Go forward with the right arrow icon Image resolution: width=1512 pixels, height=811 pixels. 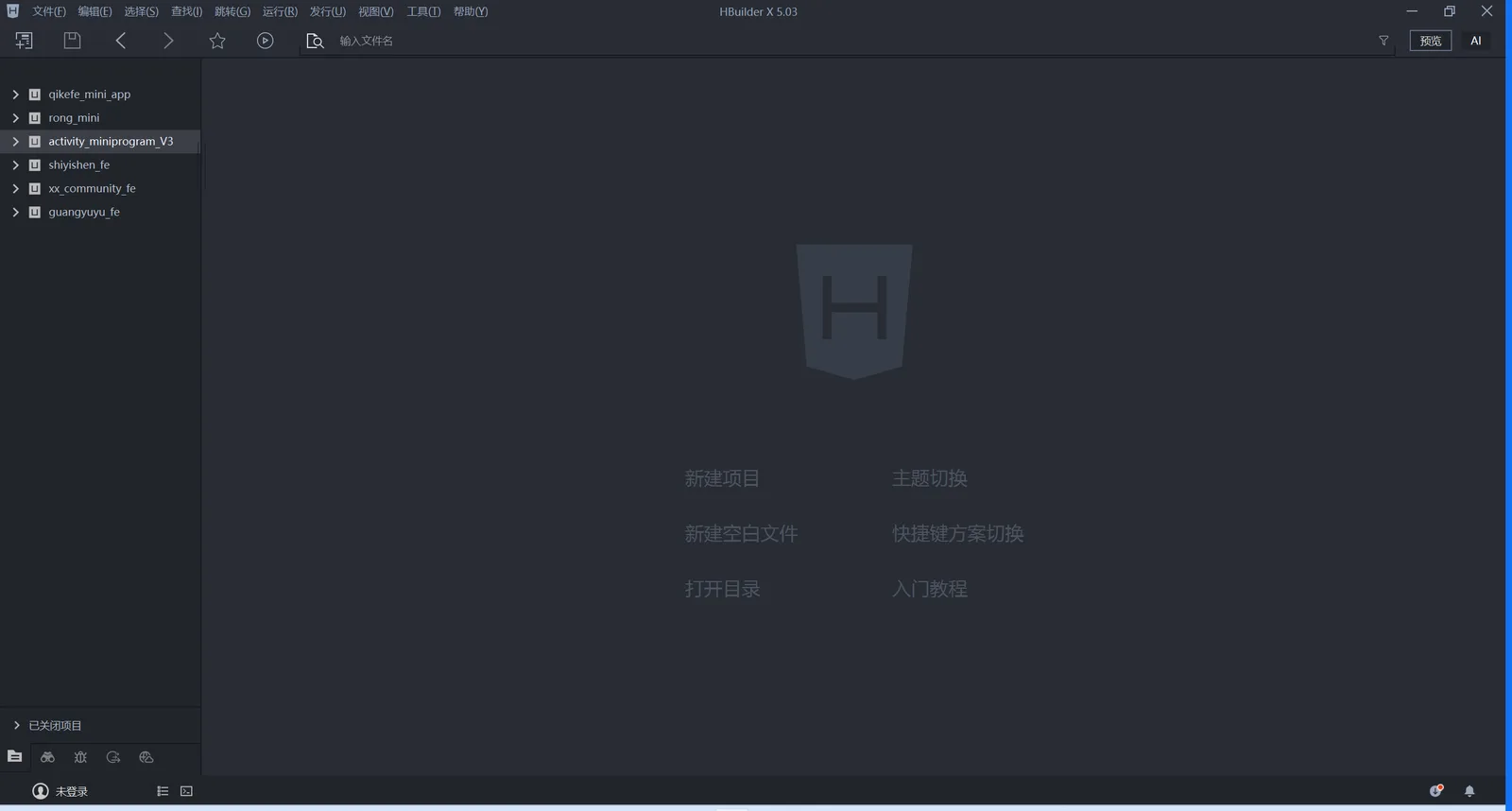(168, 41)
